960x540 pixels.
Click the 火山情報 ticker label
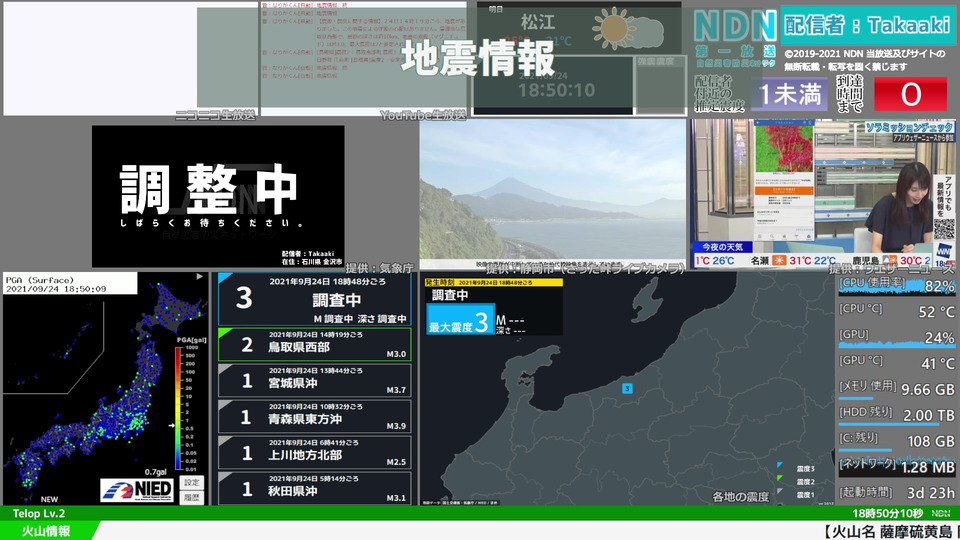(46, 531)
